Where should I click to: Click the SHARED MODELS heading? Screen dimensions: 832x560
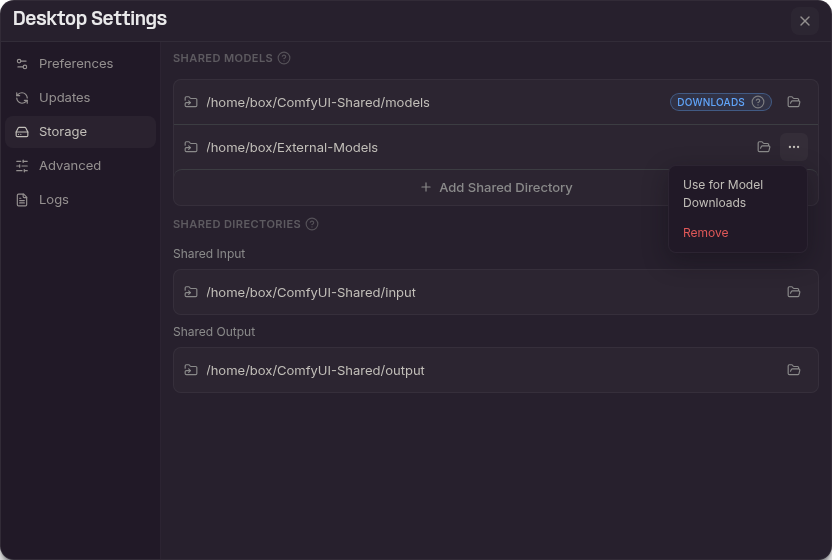(x=223, y=58)
